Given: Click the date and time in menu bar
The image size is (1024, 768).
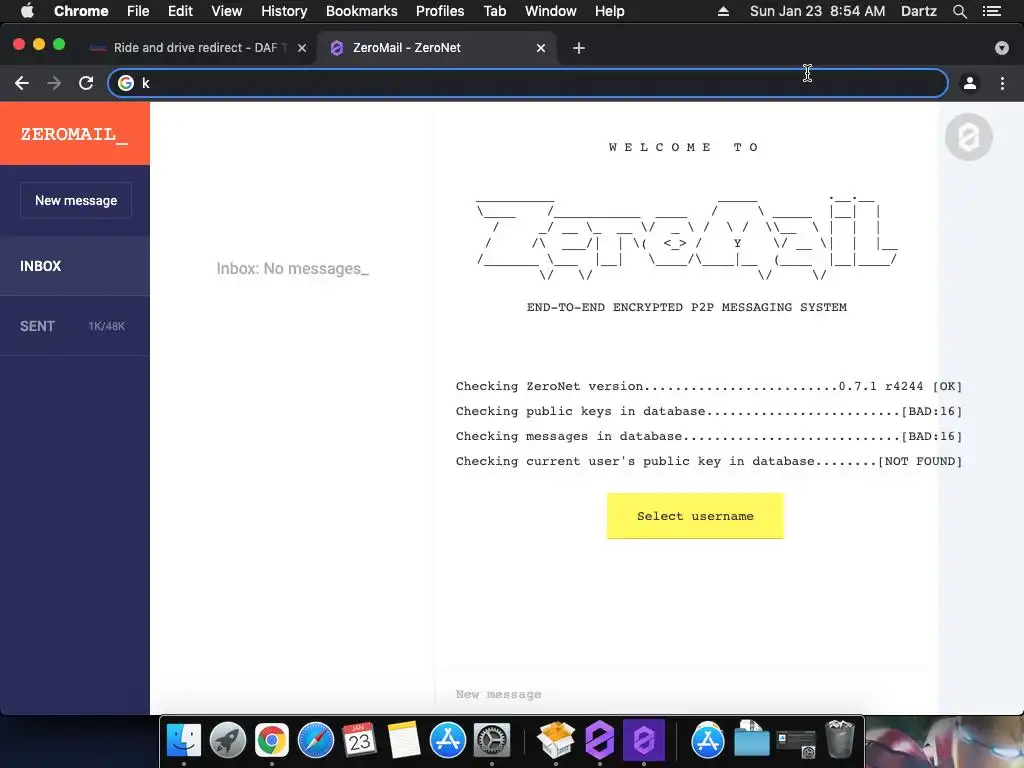Looking at the screenshot, I should [x=817, y=11].
